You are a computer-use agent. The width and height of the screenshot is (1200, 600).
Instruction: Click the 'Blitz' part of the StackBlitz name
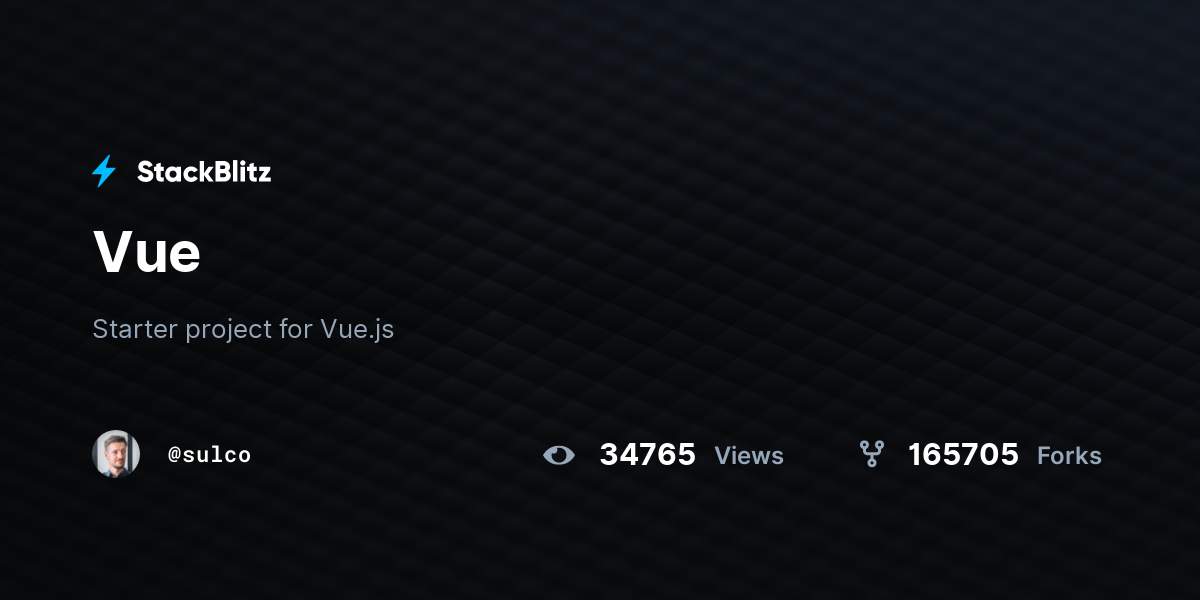238,172
